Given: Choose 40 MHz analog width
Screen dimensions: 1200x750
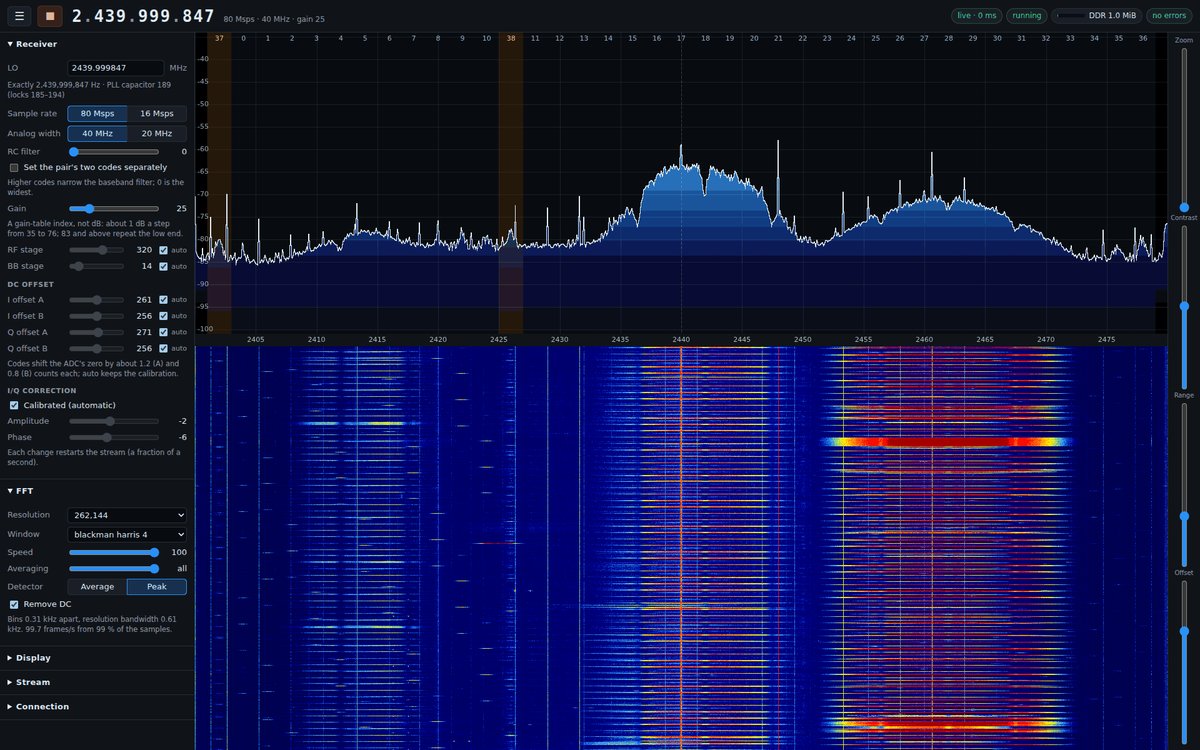Looking at the screenshot, I should pos(97,133).
